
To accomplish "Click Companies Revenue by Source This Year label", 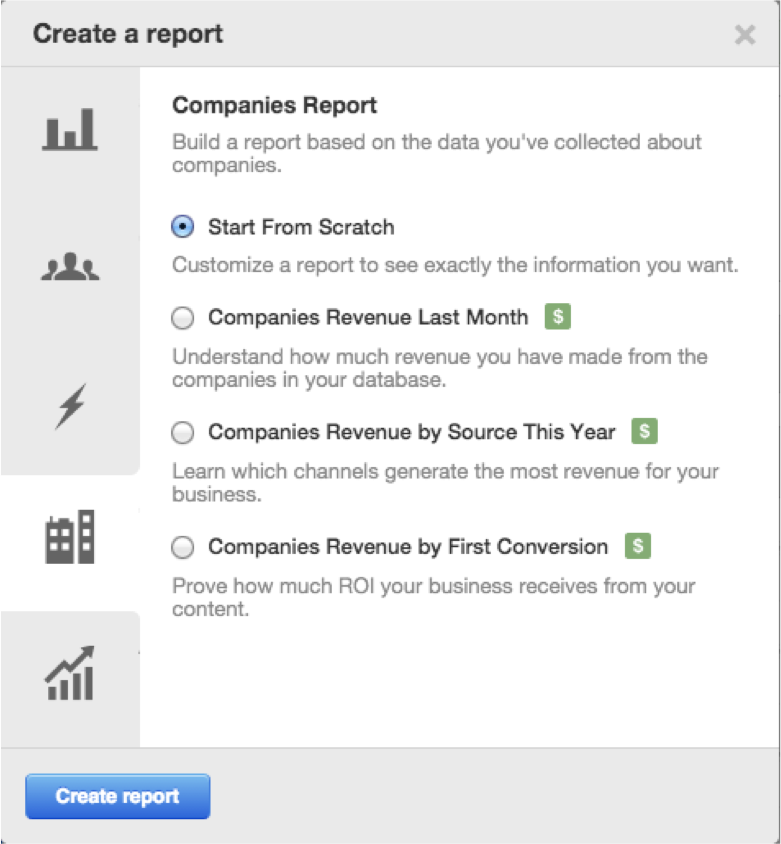I will tap(412, 433).
